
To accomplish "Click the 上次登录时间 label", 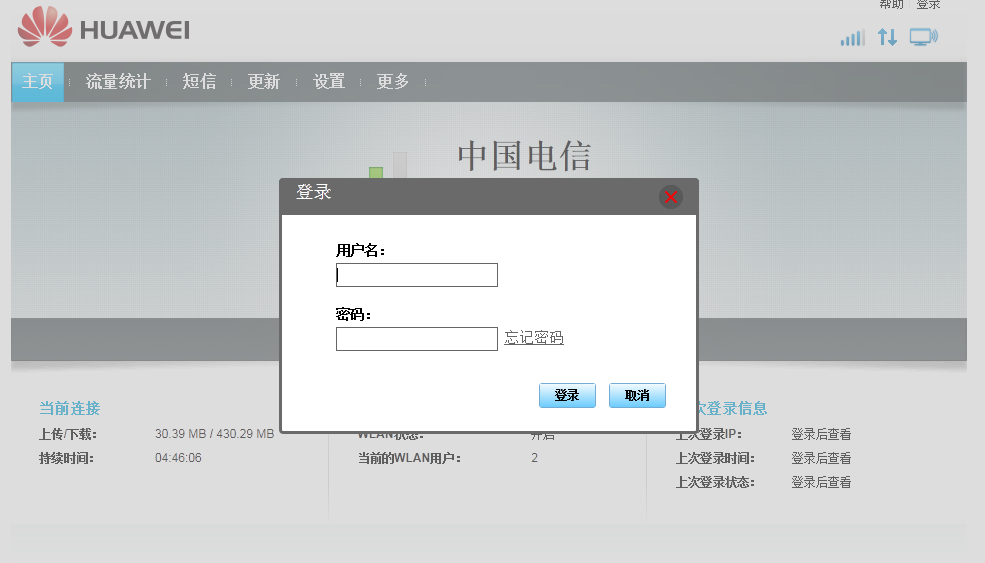I will pos(715,458).
